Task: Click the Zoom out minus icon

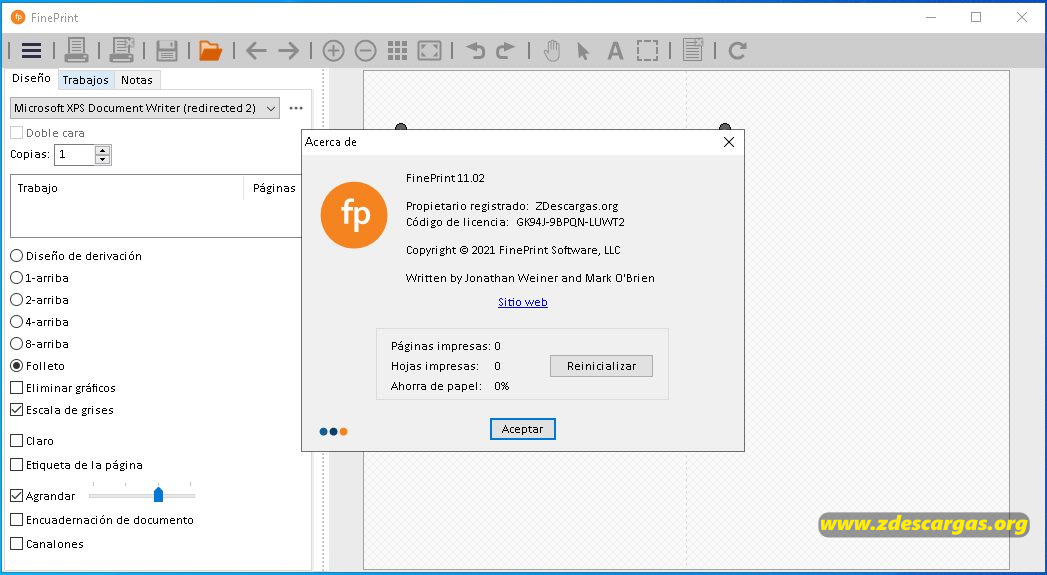Action: click(365, 51)
